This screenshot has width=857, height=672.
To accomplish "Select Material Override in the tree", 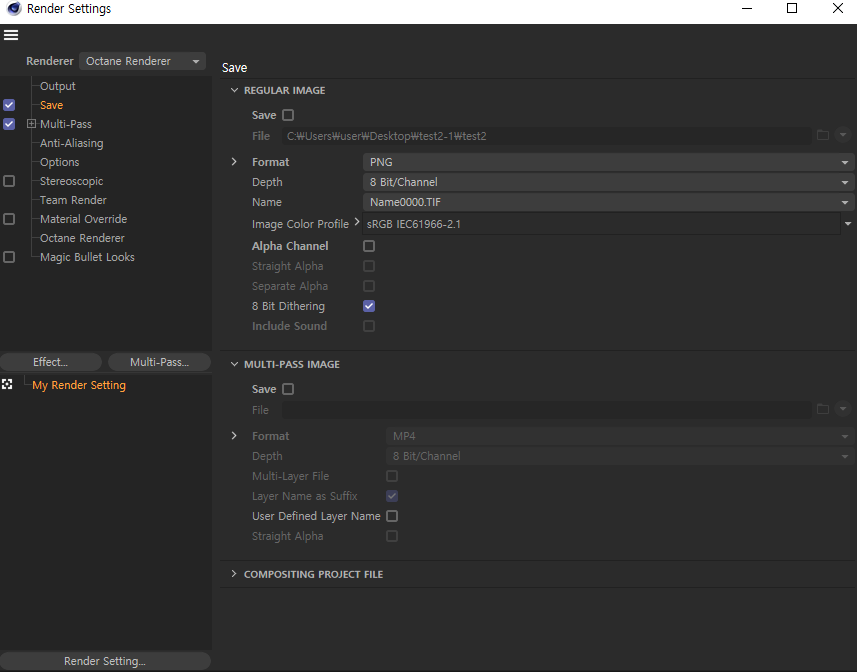I will tap(84, 219).
